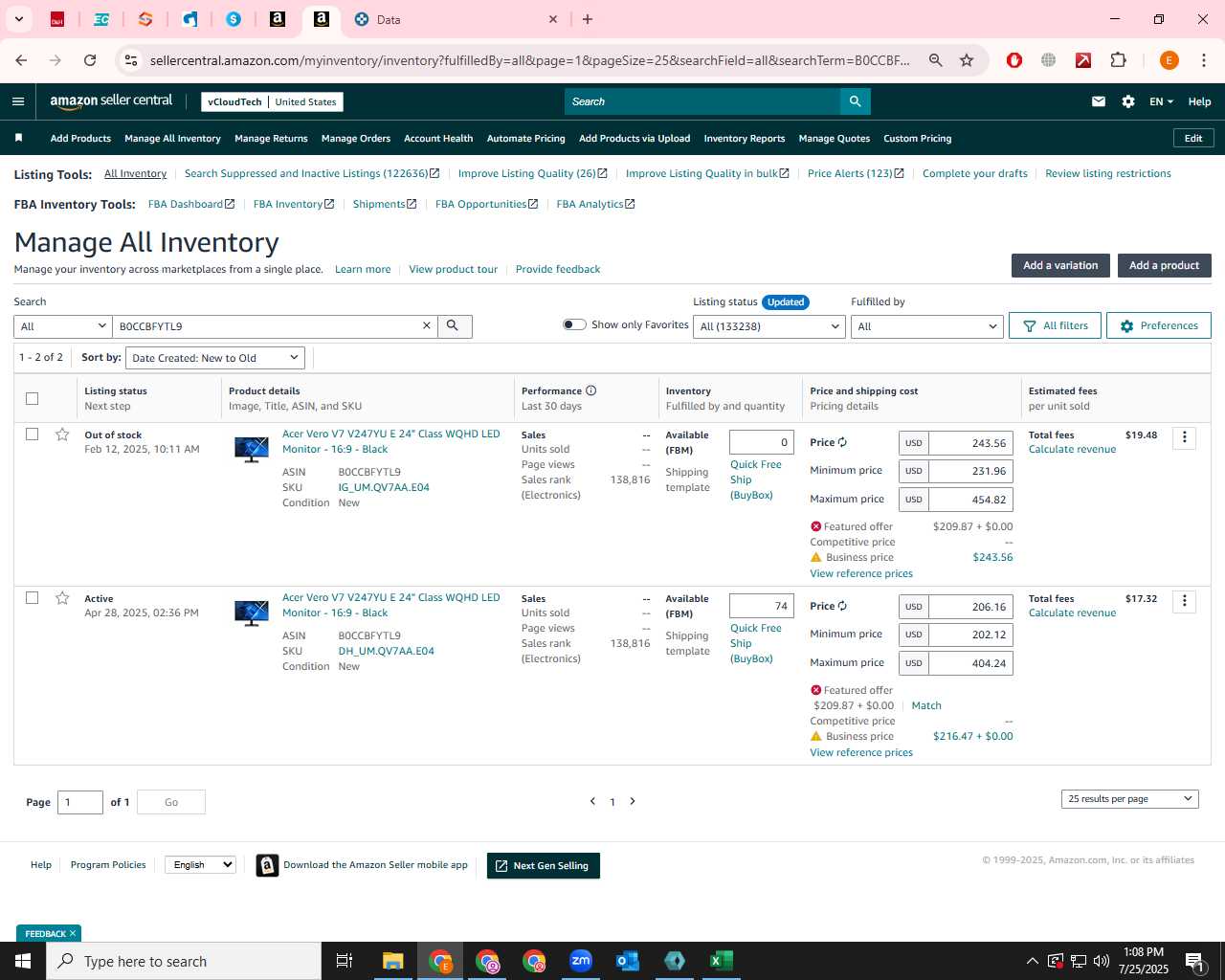The height and width of the screenshot is (980, 1225).
Task: Open Inventory Reports nav item
Action: (745, 138)
